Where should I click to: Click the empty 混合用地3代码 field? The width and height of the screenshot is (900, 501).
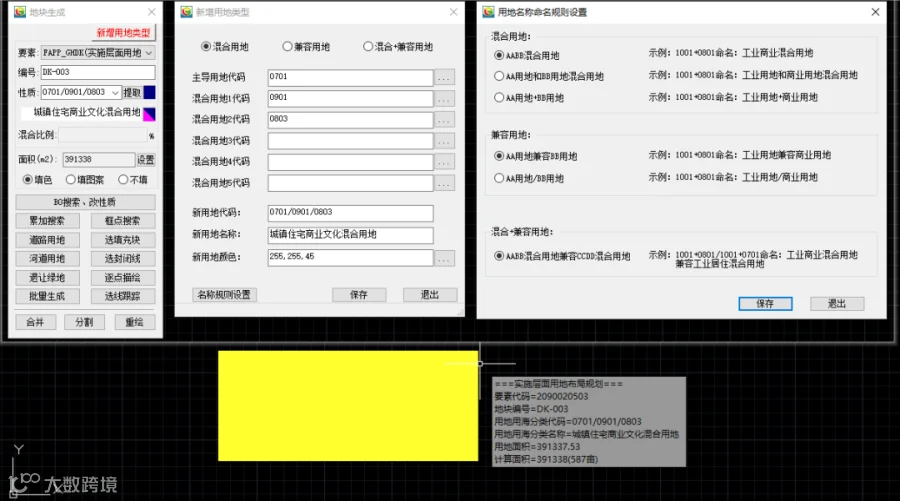coord(350,141)
